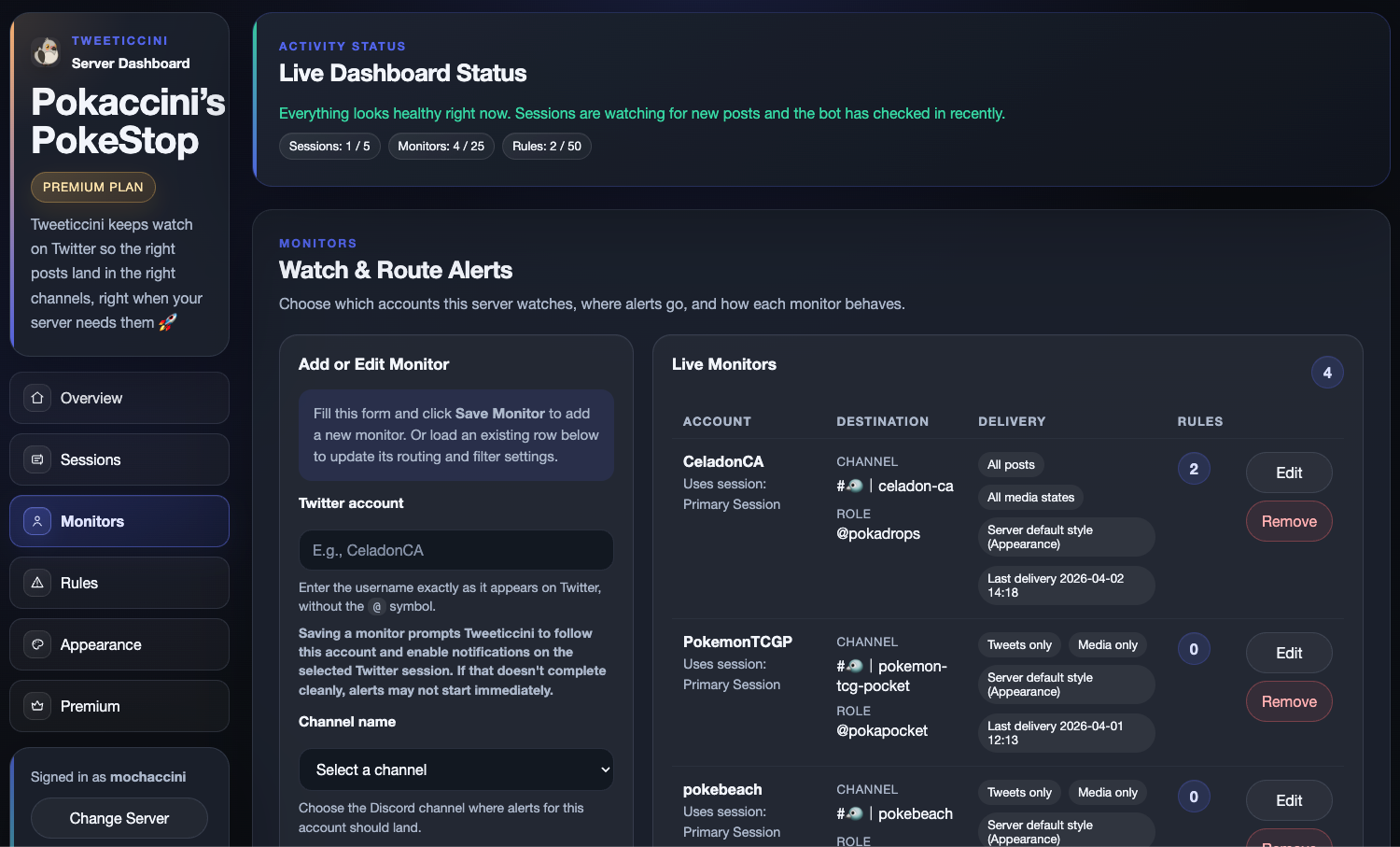Click the @pokadrops role text
Screen dimensions: 1400x847
coord(878,533)
